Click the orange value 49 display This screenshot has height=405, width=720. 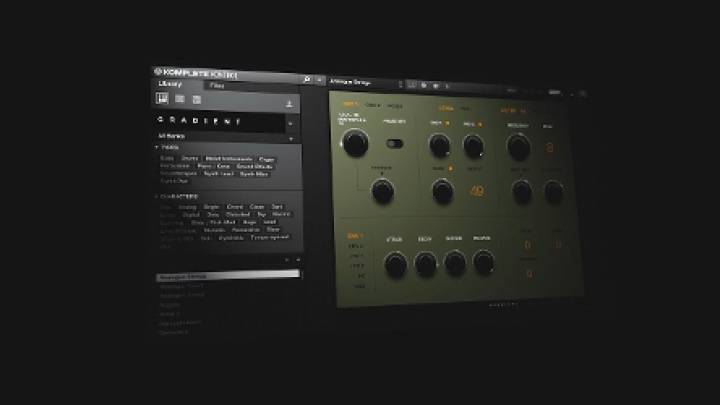477,191
